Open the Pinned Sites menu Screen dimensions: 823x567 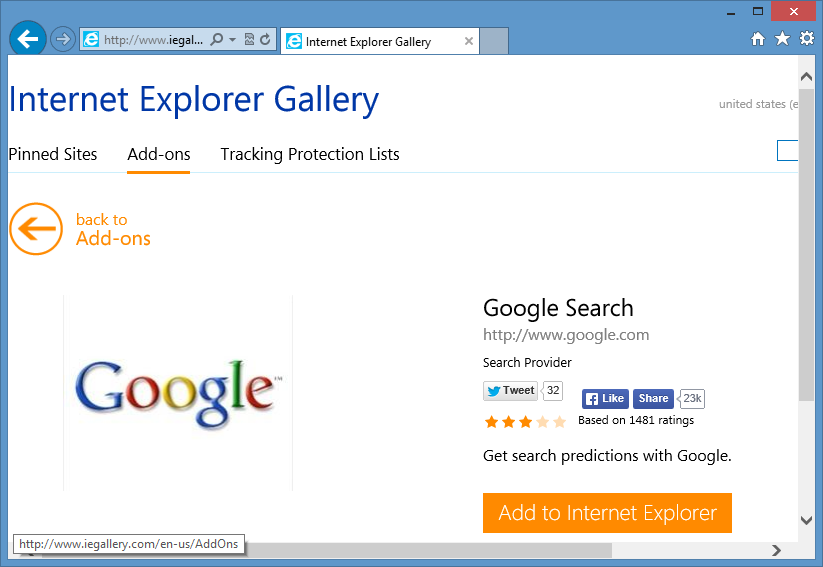pos(52,154)
